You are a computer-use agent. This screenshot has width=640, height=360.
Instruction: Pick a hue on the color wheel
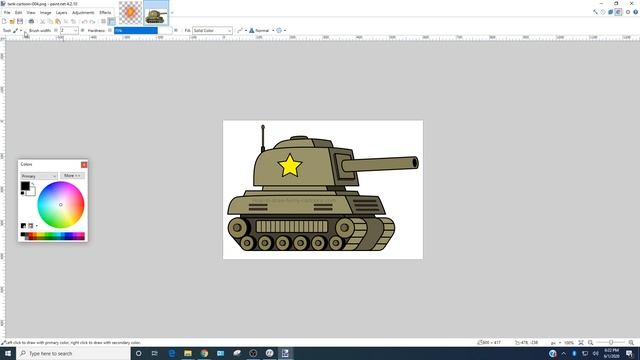[61, 204]
